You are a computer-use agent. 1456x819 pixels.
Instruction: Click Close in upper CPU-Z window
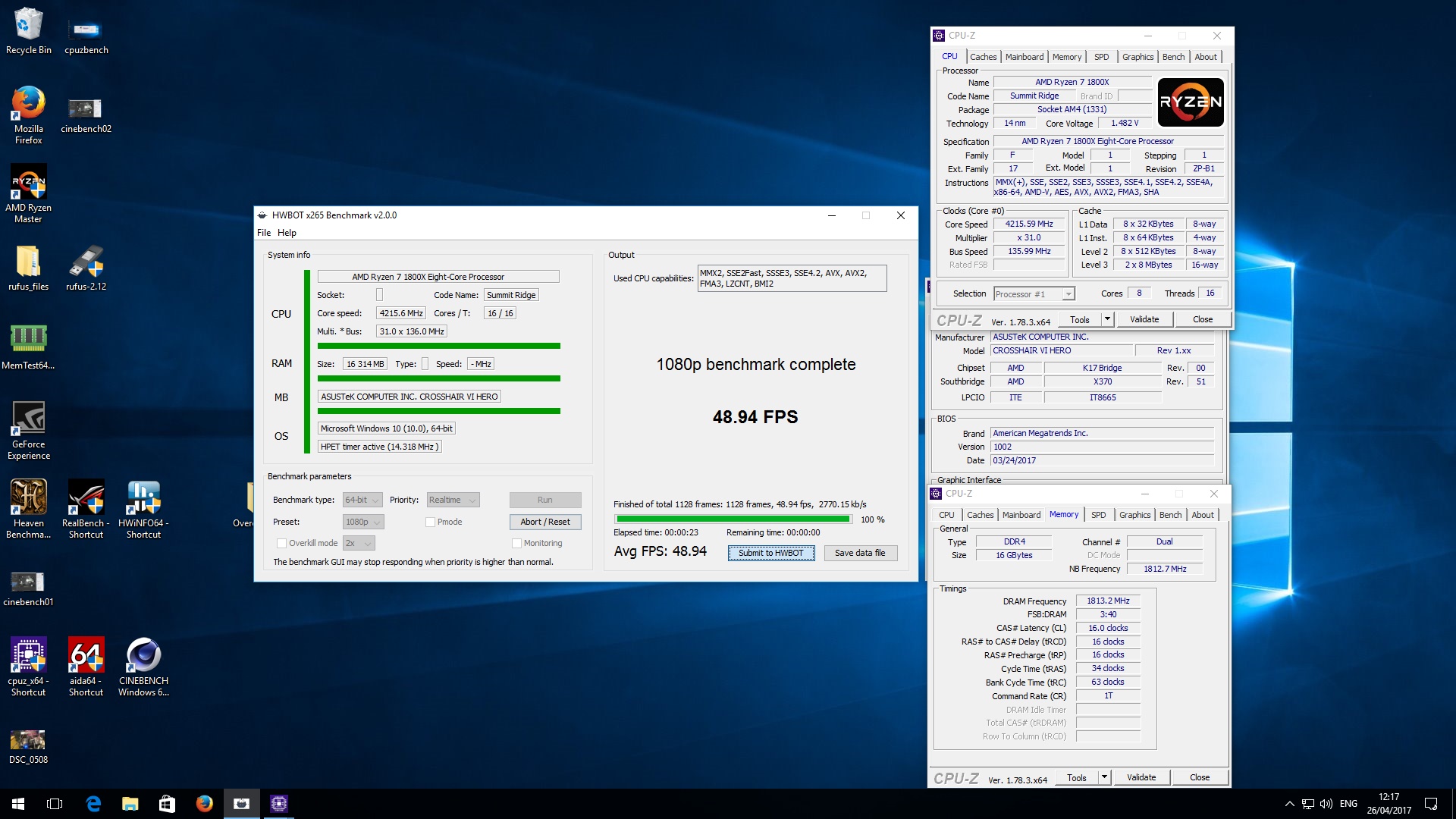[x=1202, y=319]
